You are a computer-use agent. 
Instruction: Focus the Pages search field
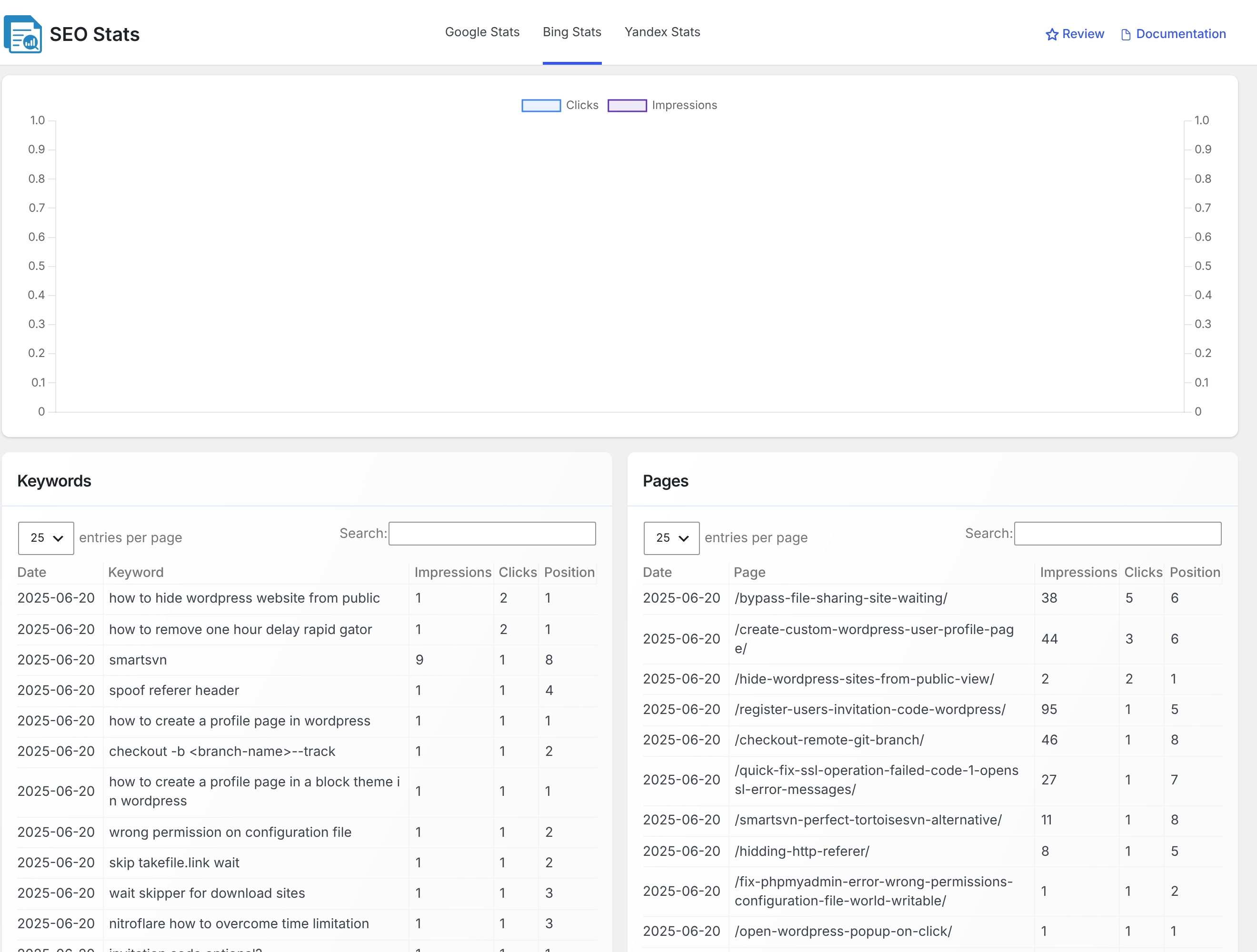(1117, 534)
